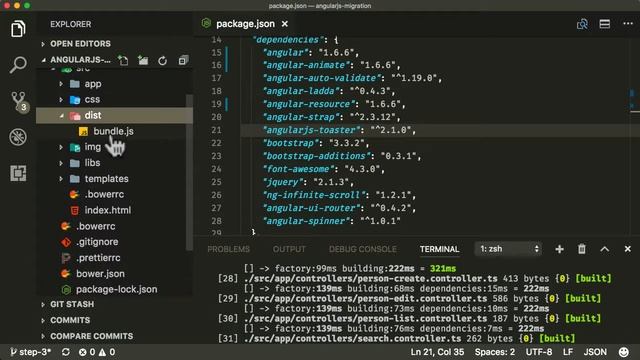The width and height of the screenshot is (640, 360).
Task: Open package-lock.json in the explorer
Action: coord(116,289)
